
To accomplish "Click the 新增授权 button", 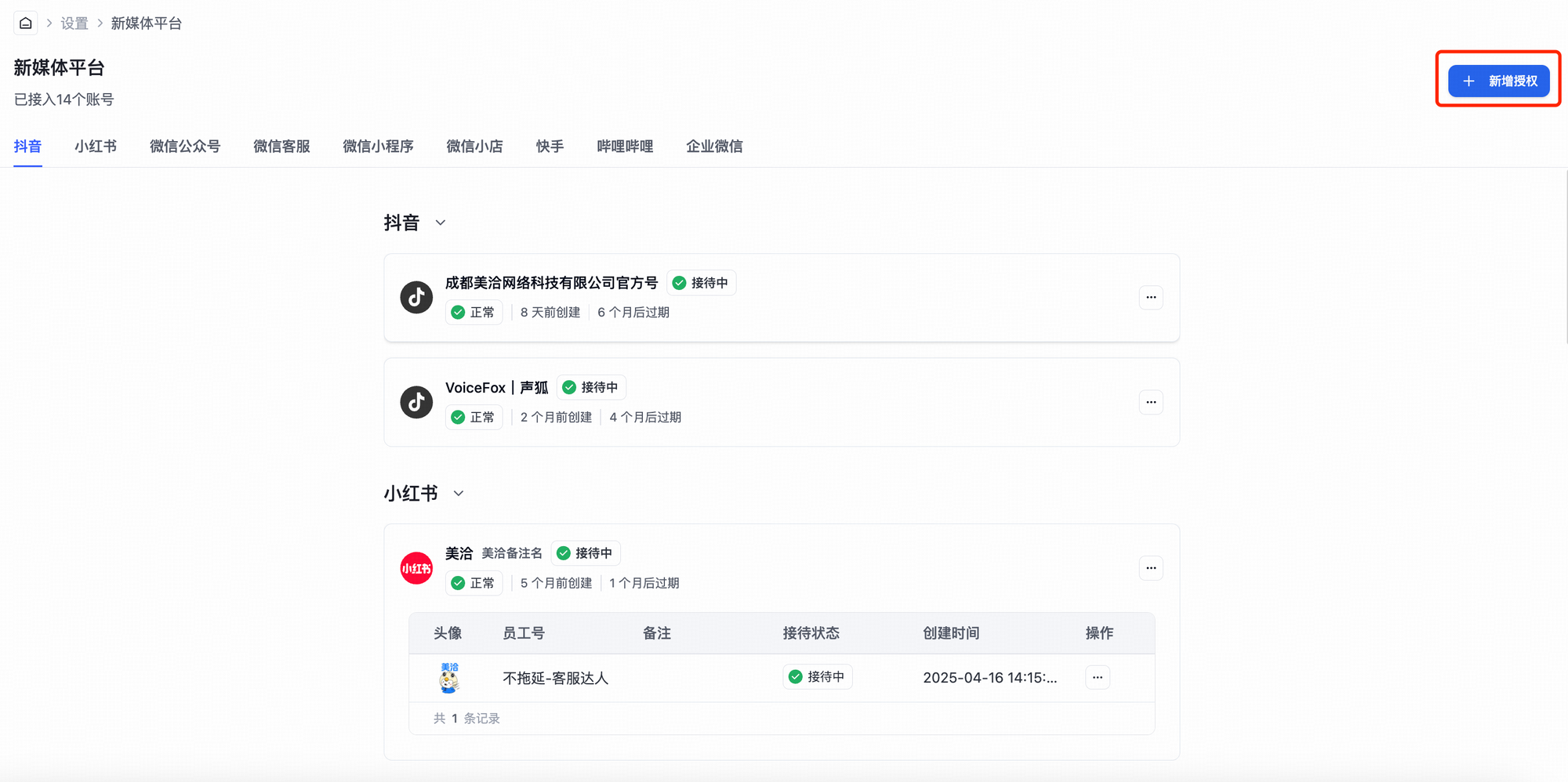I will pos(1498,81).
